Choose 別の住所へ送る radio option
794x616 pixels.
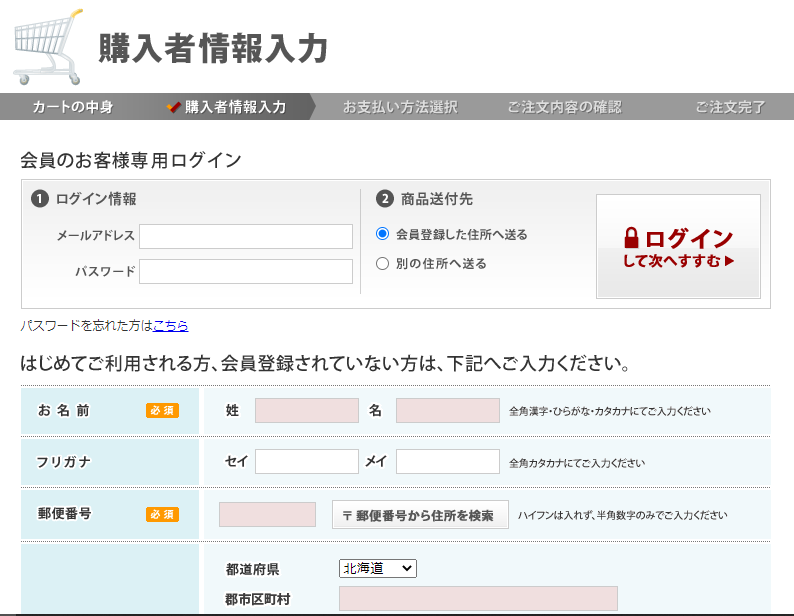382,264
